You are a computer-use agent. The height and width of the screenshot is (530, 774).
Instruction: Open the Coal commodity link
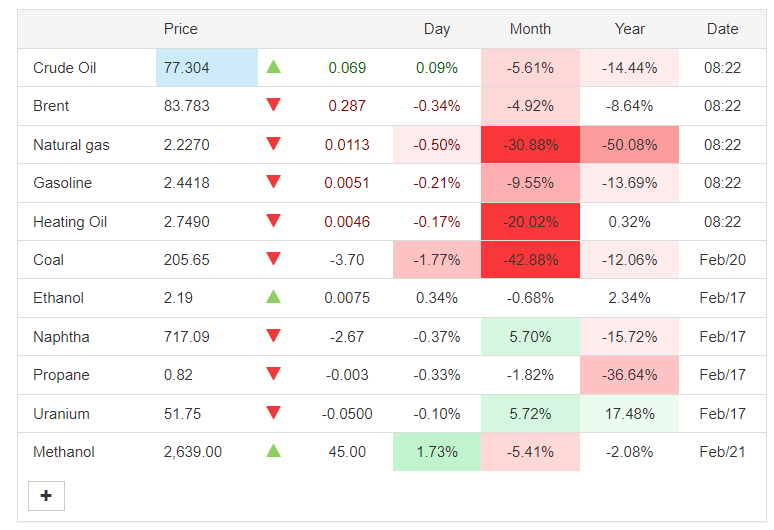(x=48, y=260)
